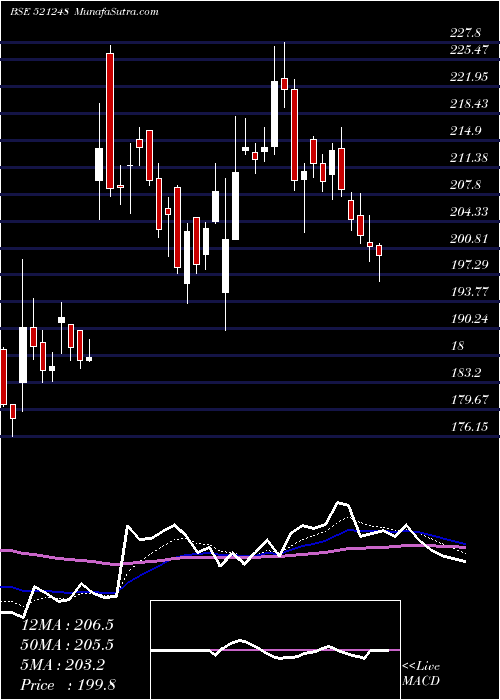Click the '12MA : 206.5' reading

tap(68, 625)
